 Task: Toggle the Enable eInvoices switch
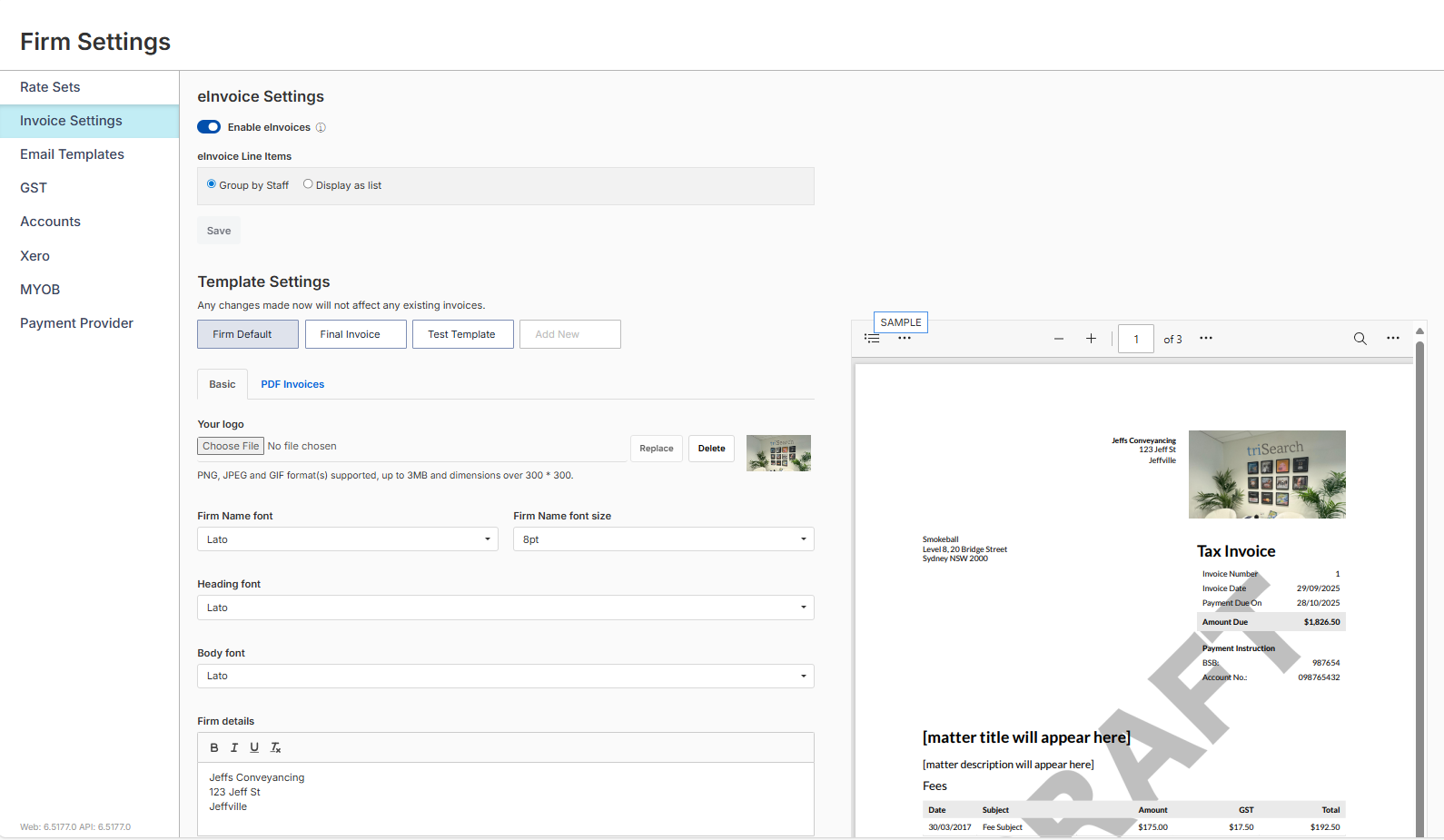[x=209, y=127]
